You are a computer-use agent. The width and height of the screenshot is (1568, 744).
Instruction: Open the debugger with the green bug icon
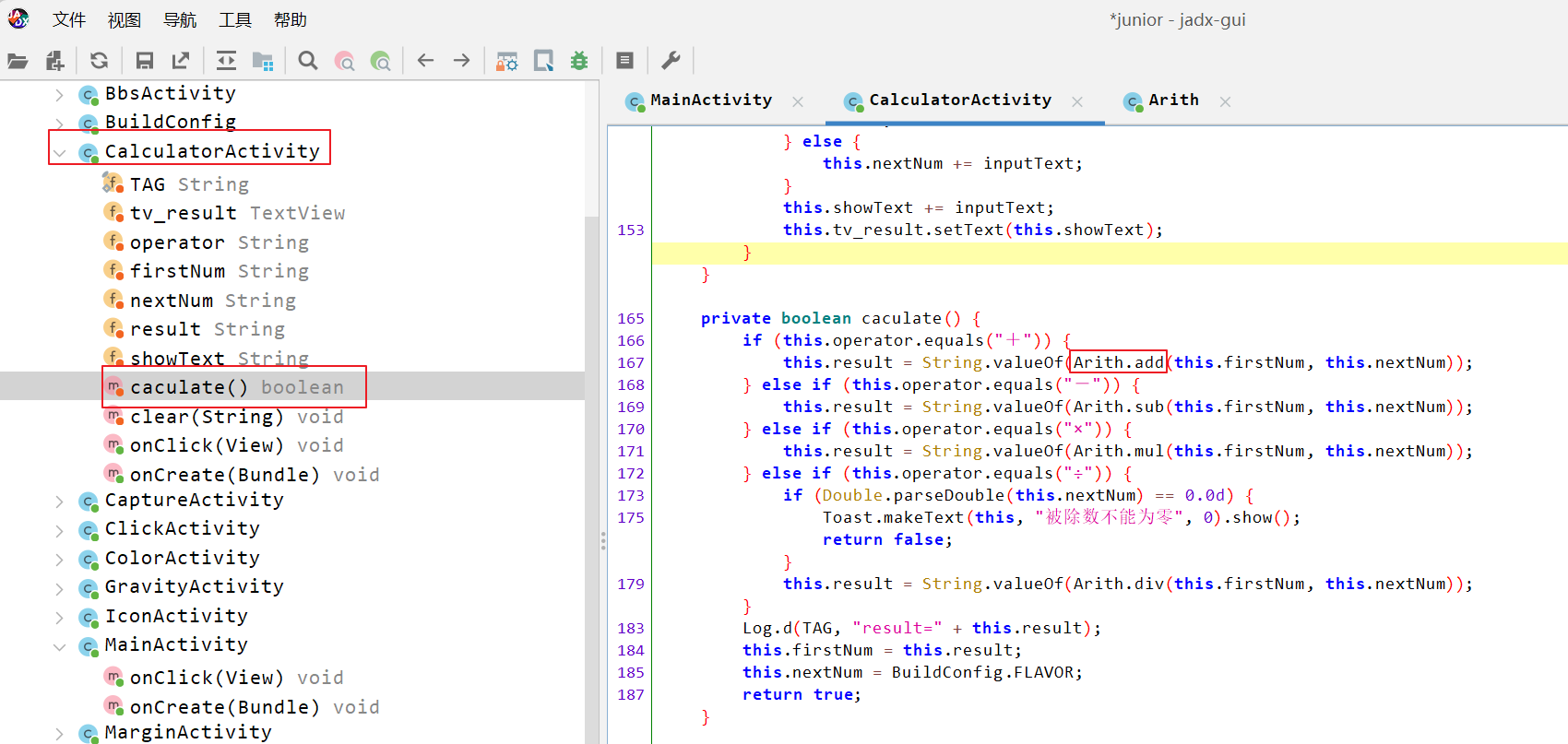click(579, 61)
